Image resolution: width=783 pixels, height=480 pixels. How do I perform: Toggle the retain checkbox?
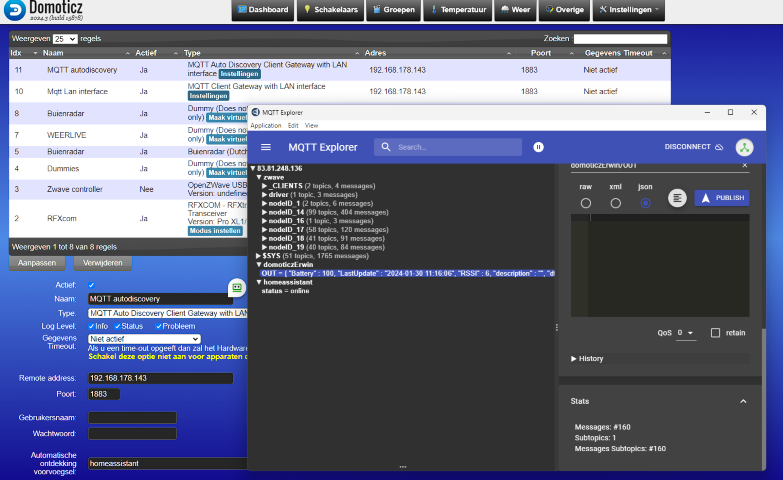(716, 333)
